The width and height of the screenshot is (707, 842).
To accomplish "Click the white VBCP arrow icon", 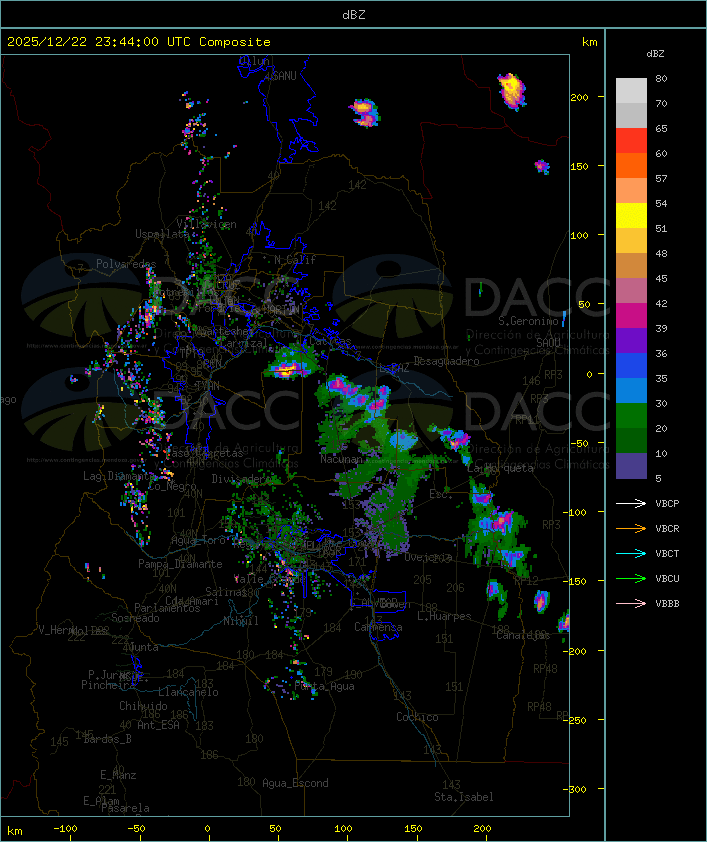I will 631,503.
